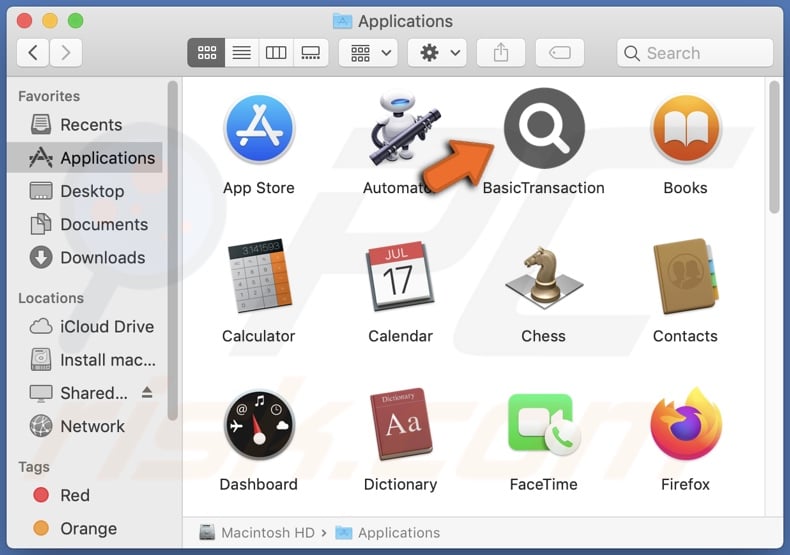The height and width of the screenshot is (555, 790).
Task: Filter by the Orange tag
Action: [85, 528]
